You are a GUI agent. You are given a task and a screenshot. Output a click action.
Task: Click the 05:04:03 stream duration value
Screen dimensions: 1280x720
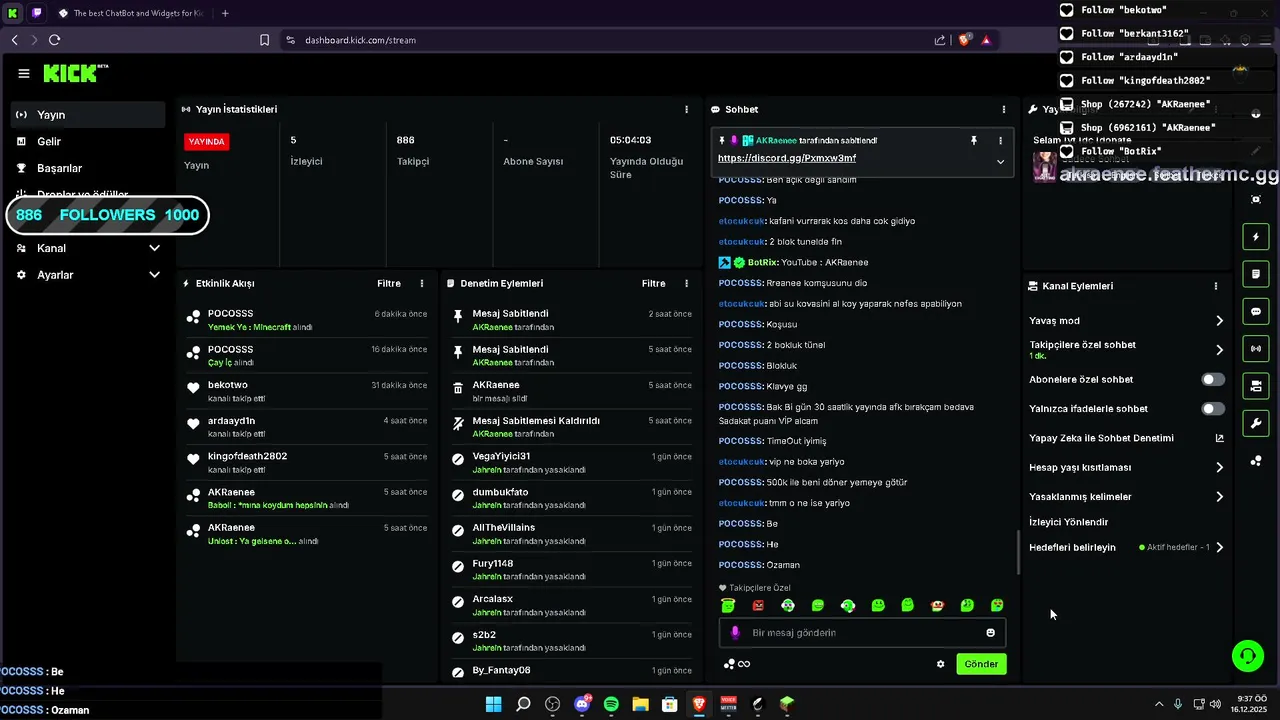click(x=630, y=140)
